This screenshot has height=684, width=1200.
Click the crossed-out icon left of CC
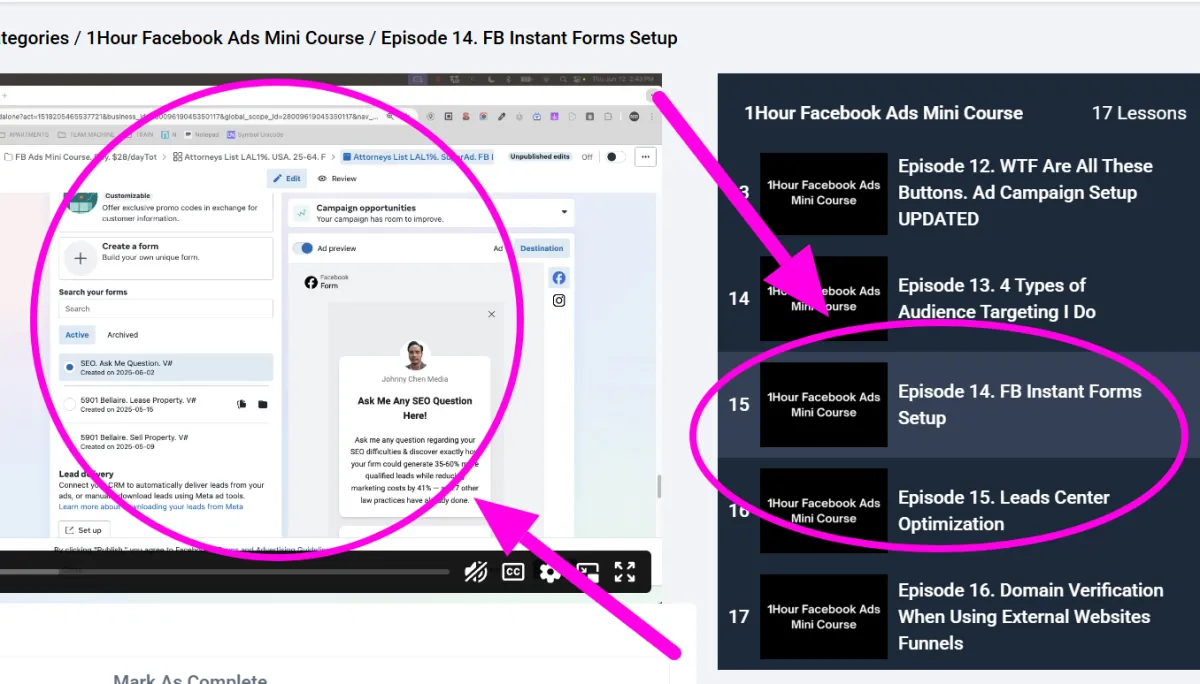tap(476, 572)
